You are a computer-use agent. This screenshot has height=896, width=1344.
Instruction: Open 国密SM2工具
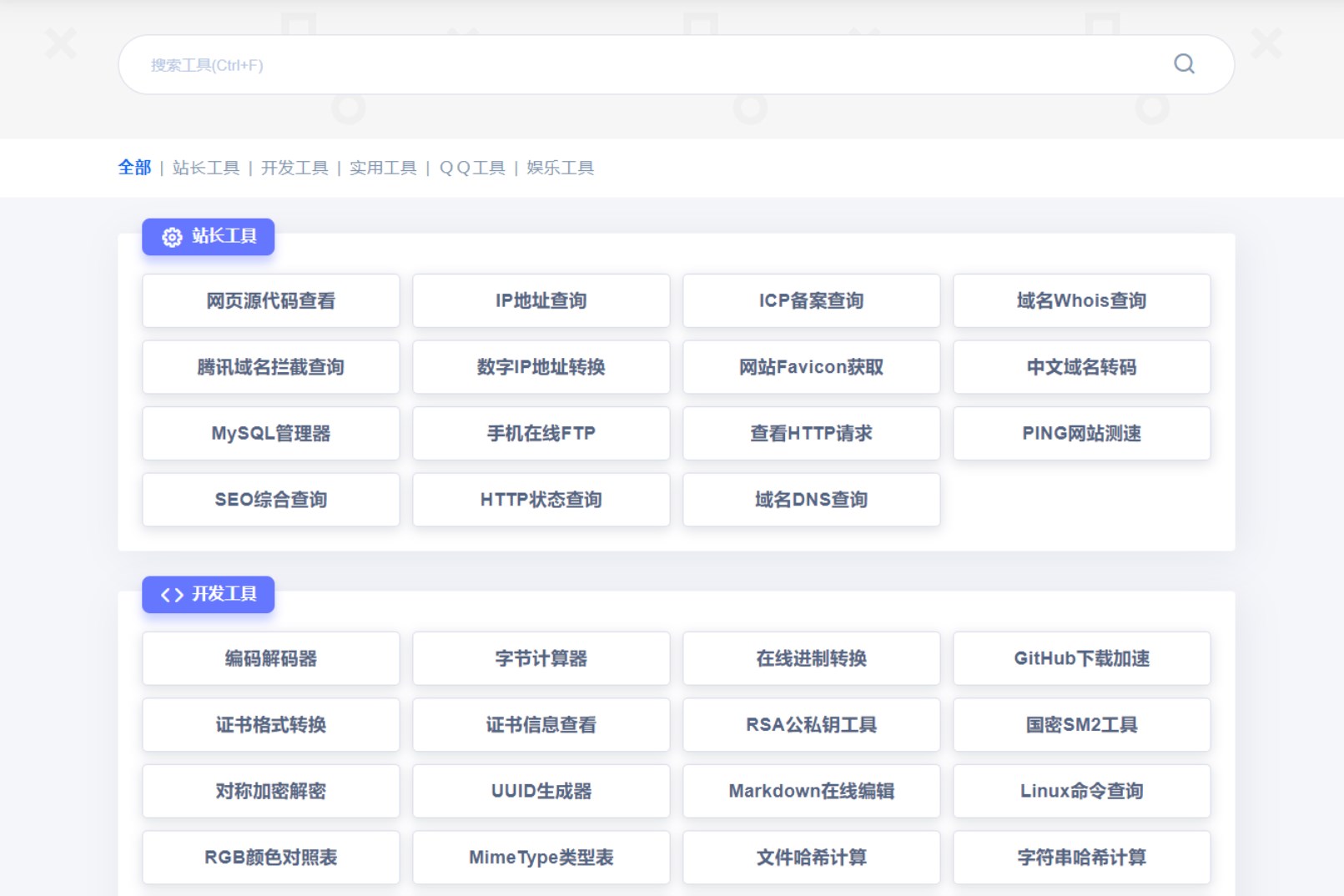tap(1082, 725)
